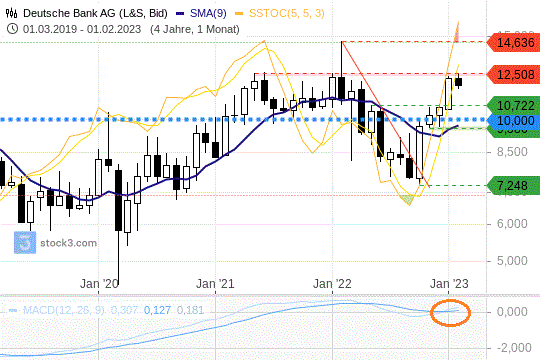
Task: Click the Jan '20 time axis label
Action: (99, 284)
